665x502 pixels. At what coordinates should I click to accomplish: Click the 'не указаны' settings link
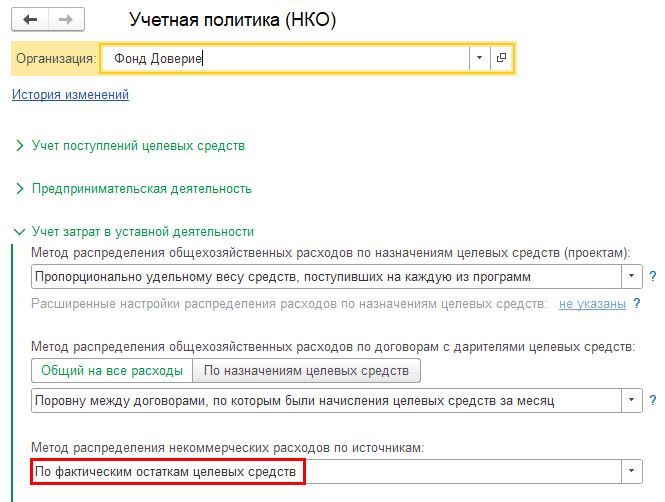tap(592, 304)
